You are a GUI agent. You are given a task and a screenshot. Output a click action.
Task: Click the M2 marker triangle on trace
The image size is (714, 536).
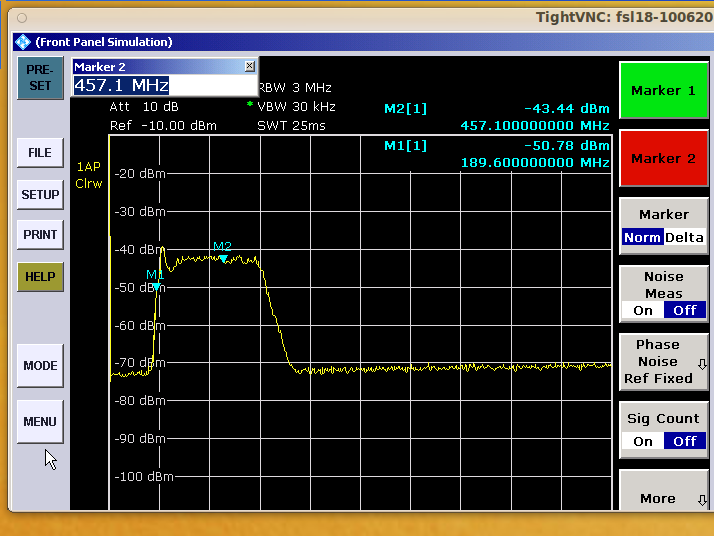click(223, 259)
